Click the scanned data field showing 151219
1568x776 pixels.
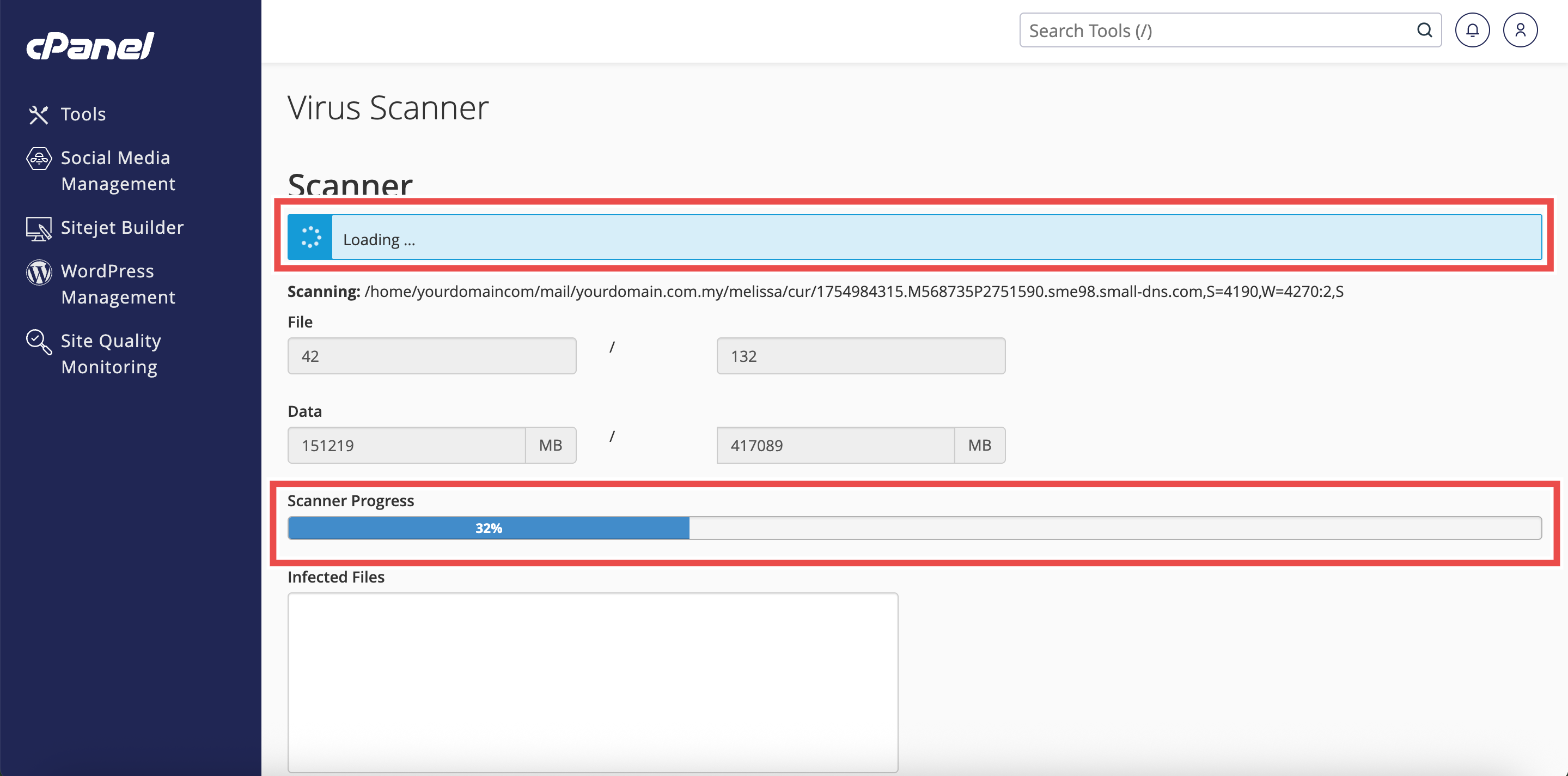406,445
